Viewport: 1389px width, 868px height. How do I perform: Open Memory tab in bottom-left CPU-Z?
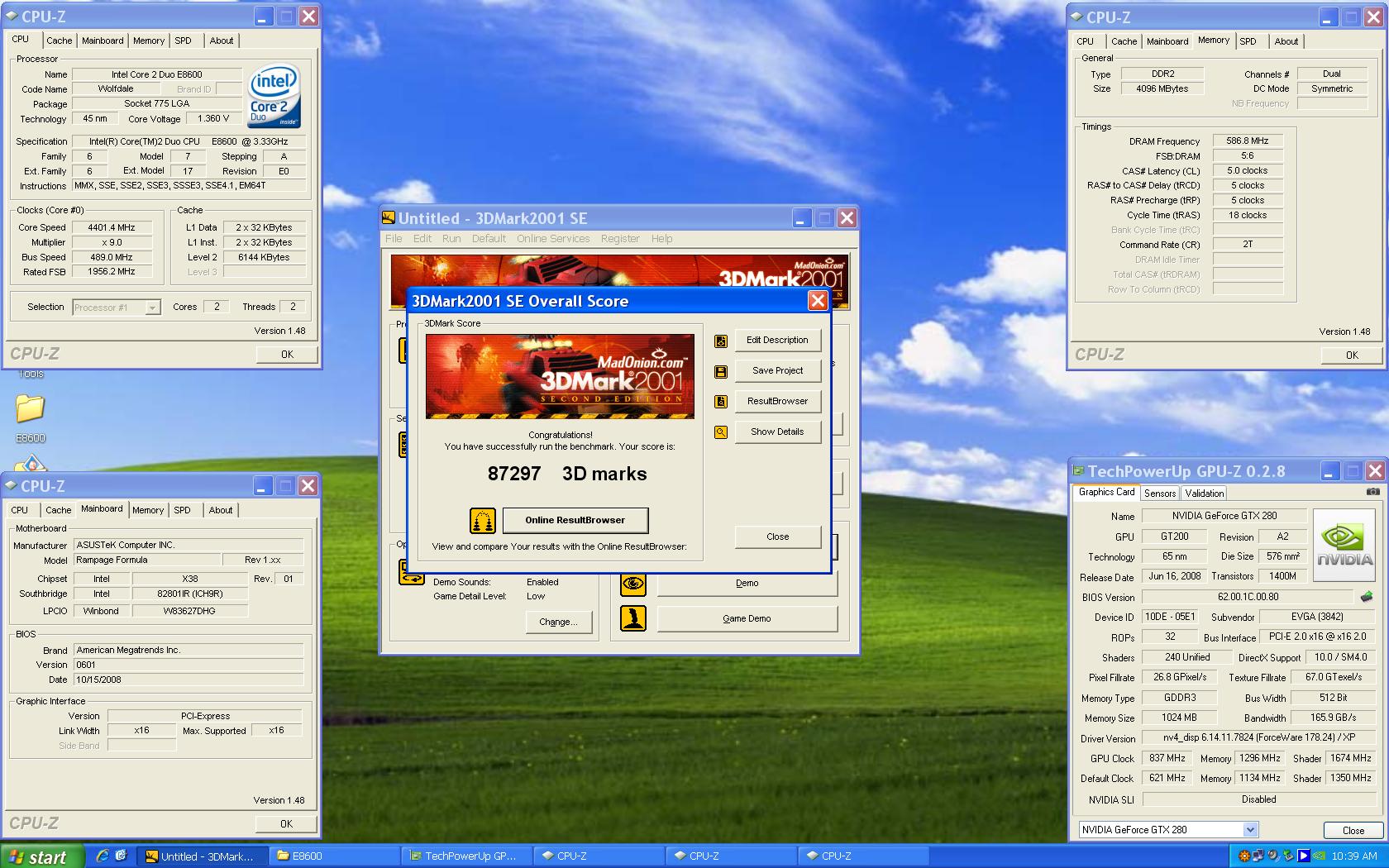[148, 510]
